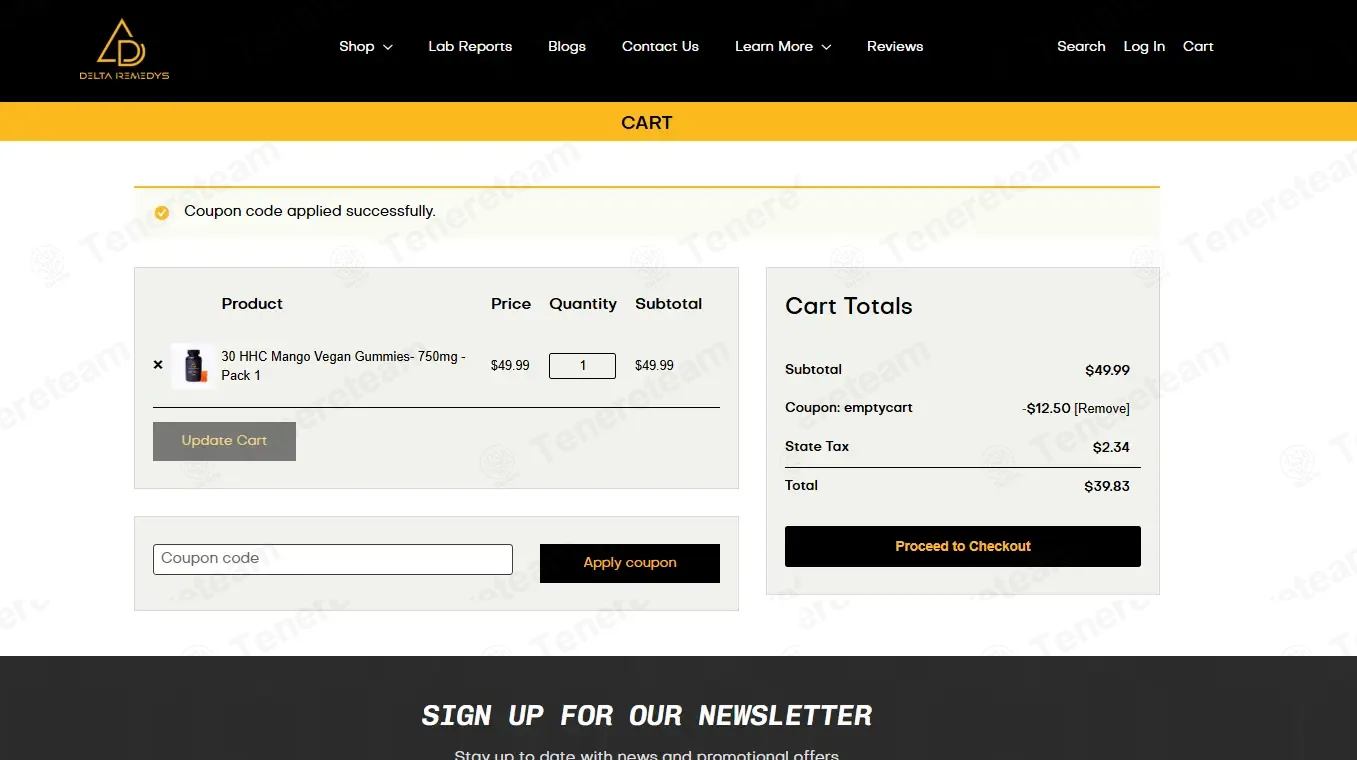Open the HHC Mango Gummies product thumbnail
This screenshot has height=760, width=1357.
click(193, 365)
